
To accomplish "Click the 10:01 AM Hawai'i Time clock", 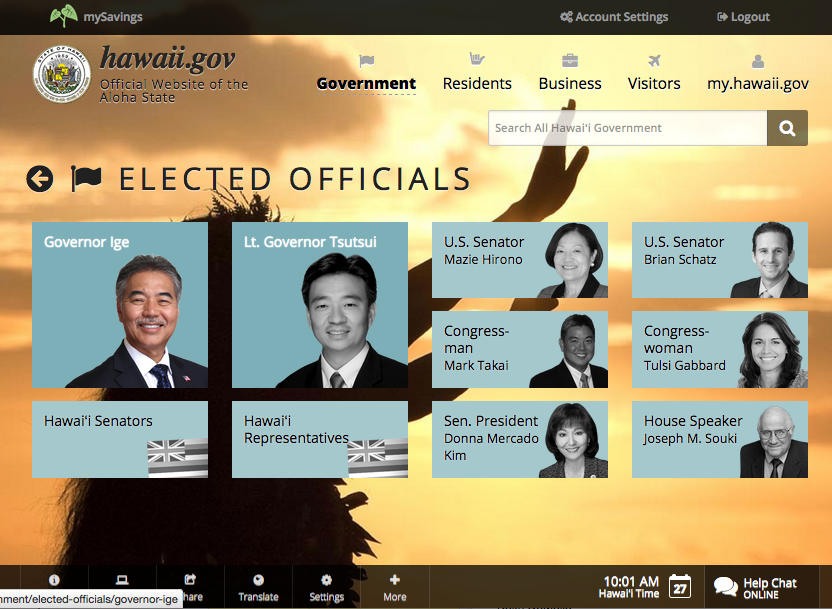I will [x=630, y=587].
